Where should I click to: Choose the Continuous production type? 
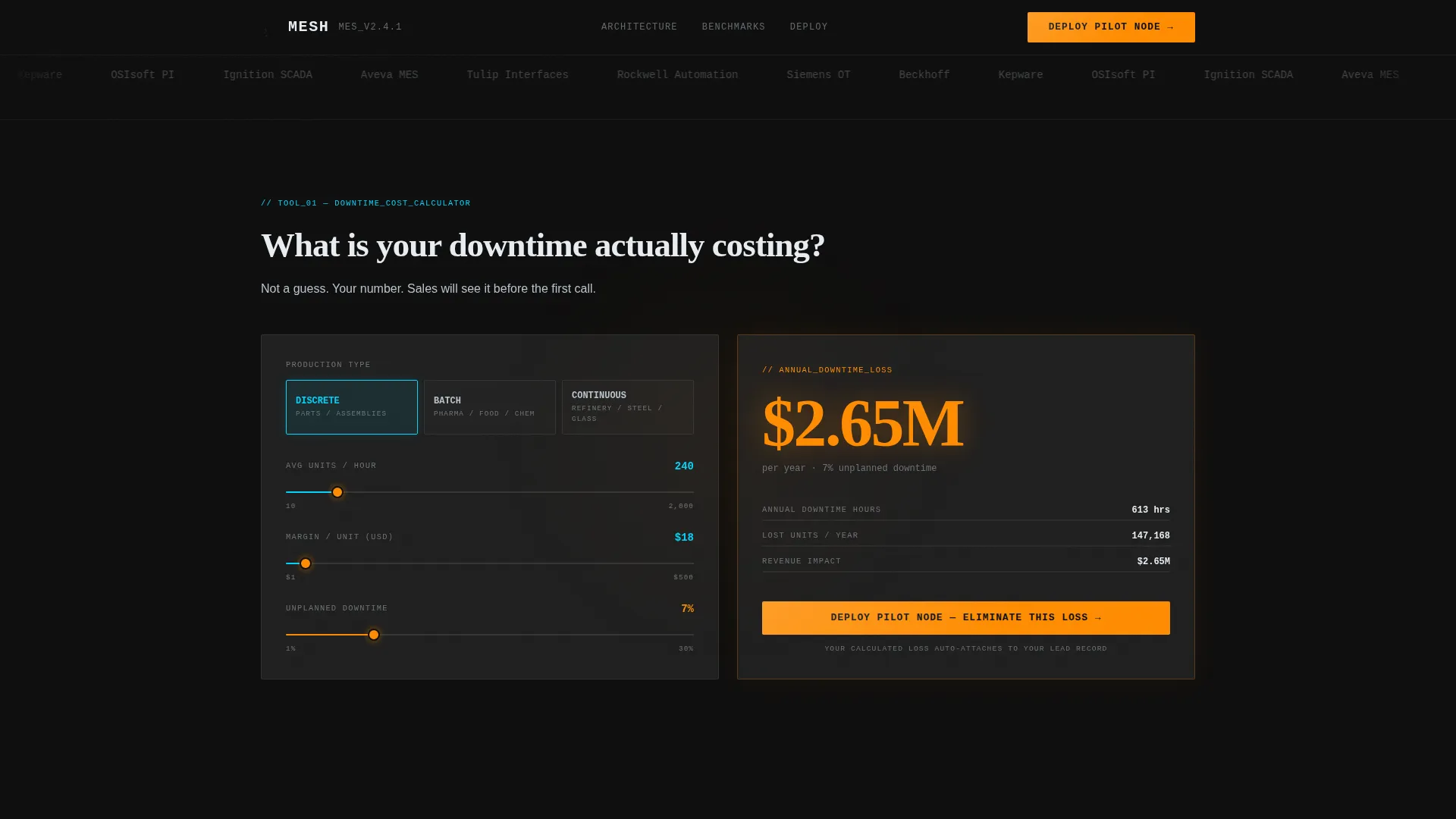tap(628, 407)
